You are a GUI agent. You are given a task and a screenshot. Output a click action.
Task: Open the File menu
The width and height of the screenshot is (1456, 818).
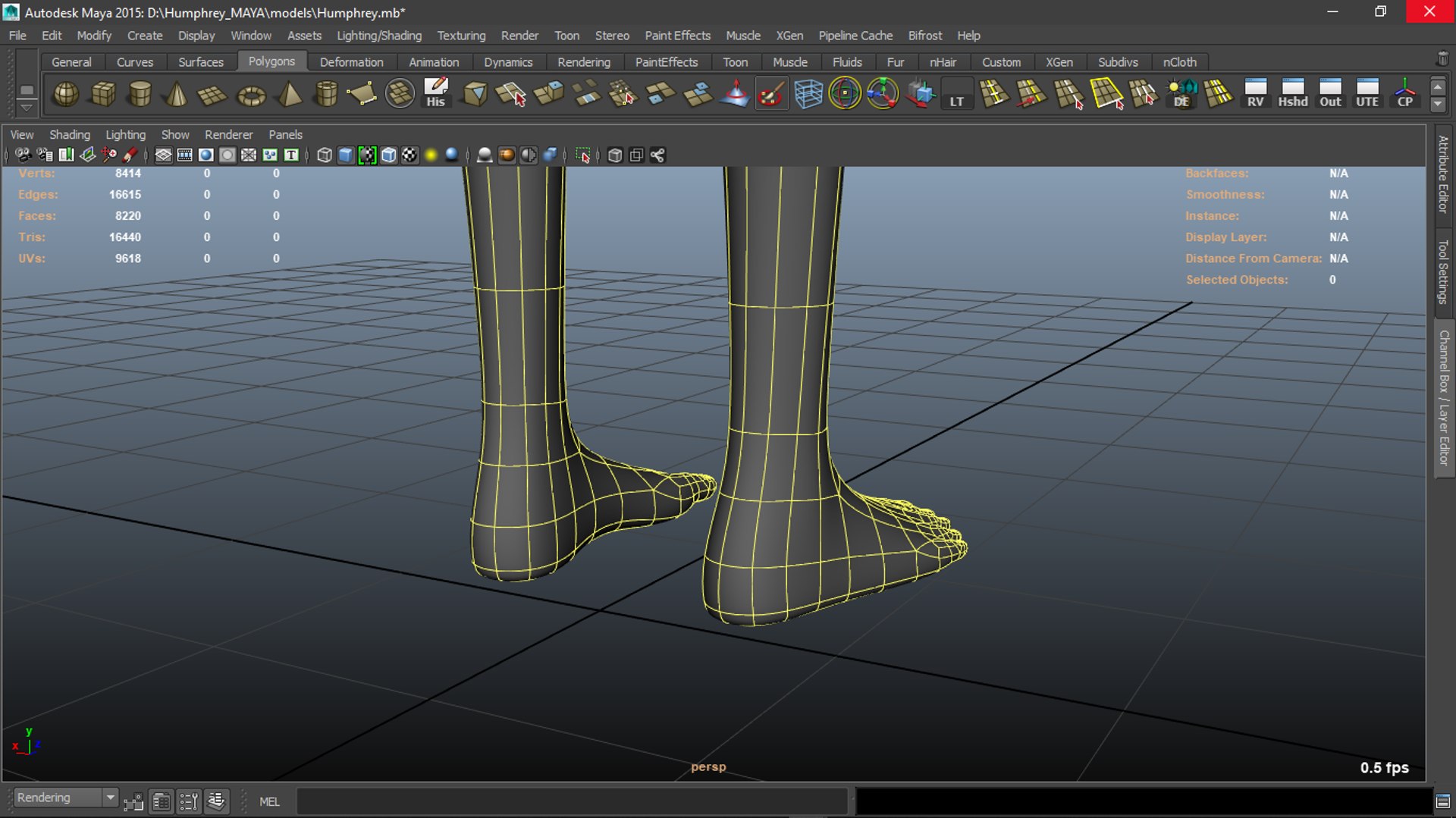click(17, 36)
